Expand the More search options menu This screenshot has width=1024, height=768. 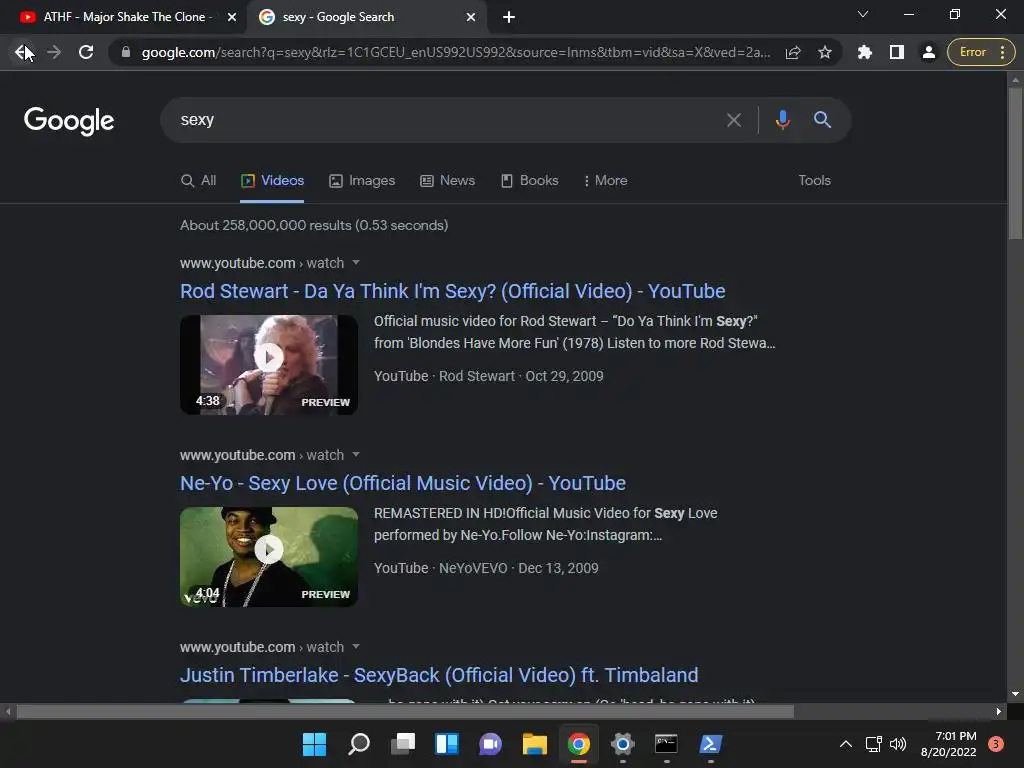[x=605, y=181]
